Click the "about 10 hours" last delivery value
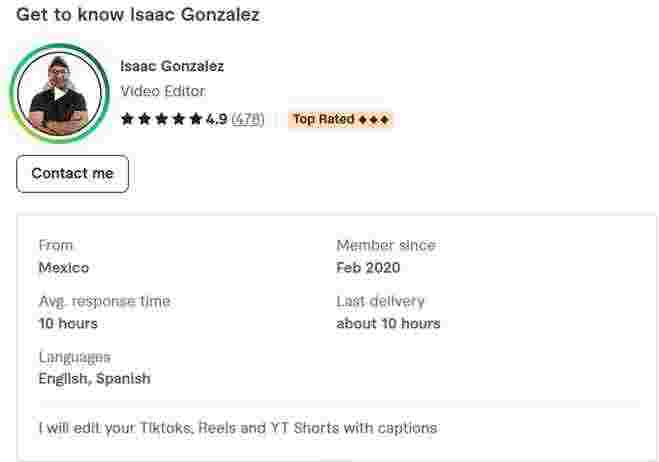 click(x=388, y=324)
